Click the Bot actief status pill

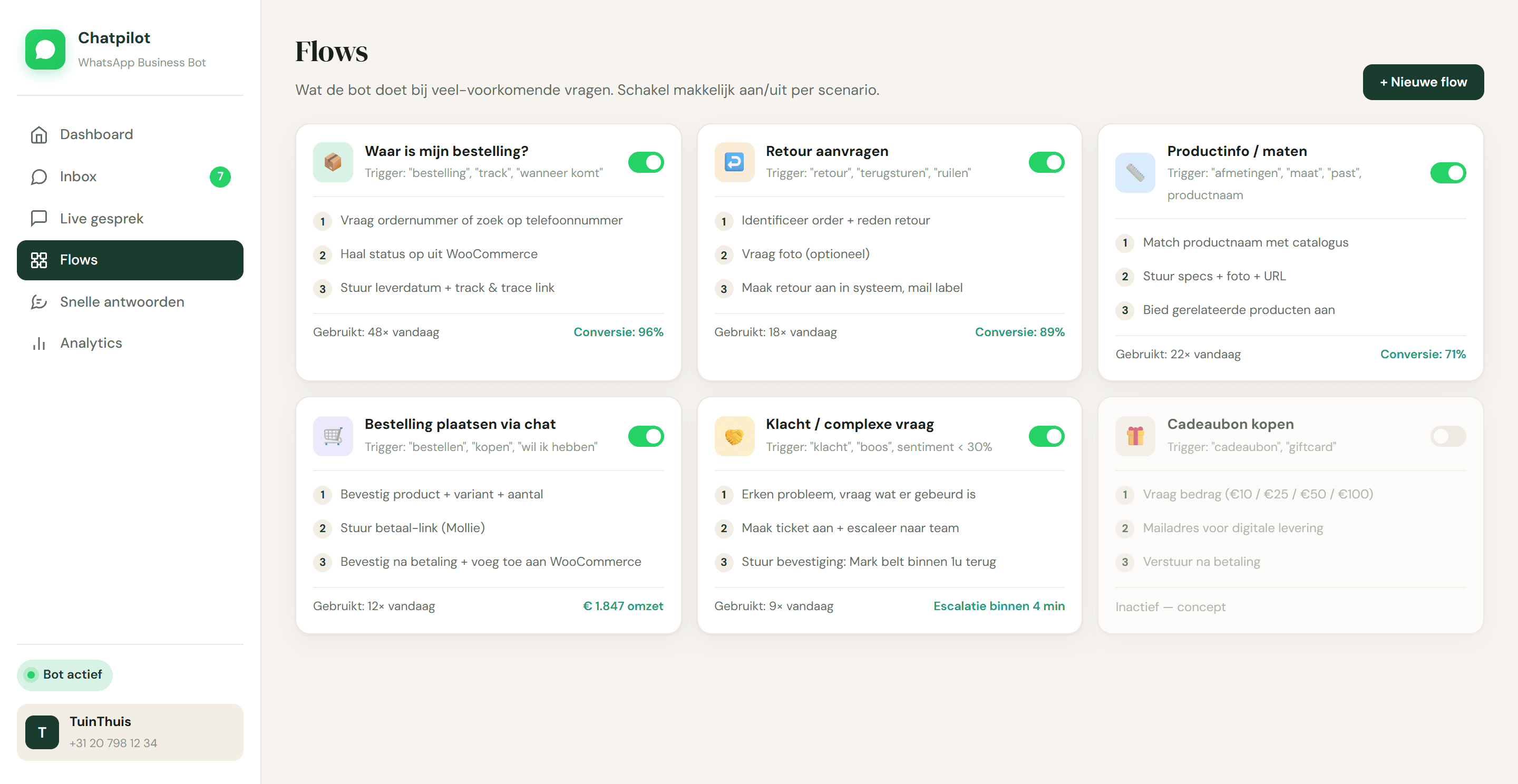click(65, 674)
